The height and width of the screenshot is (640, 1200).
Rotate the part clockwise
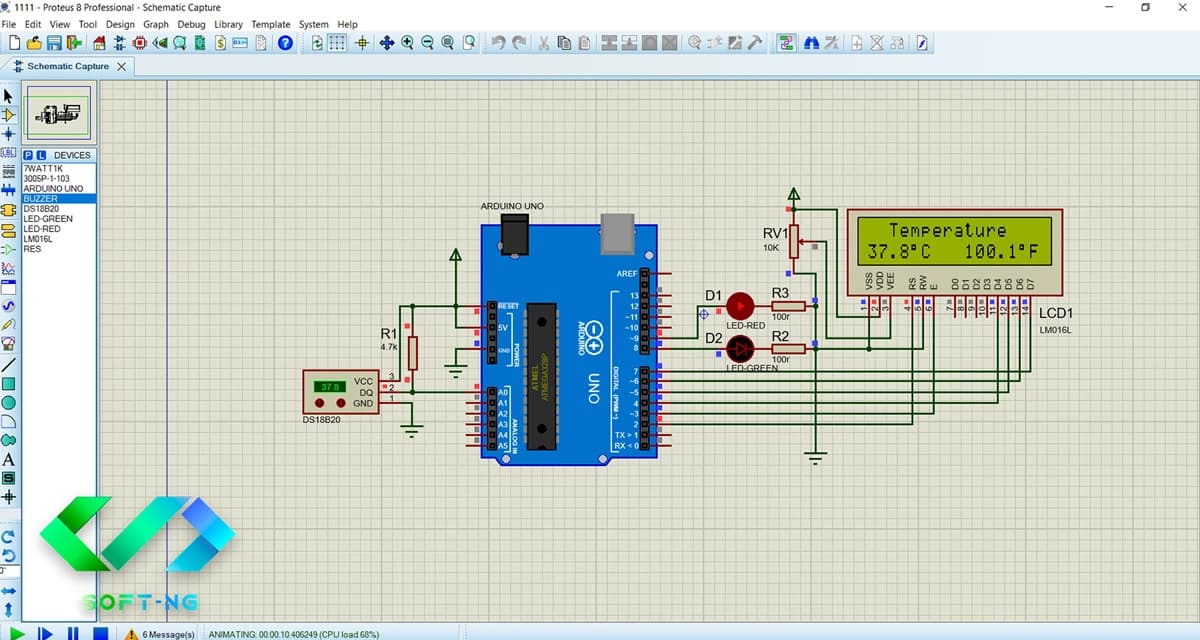pos(8,537)
